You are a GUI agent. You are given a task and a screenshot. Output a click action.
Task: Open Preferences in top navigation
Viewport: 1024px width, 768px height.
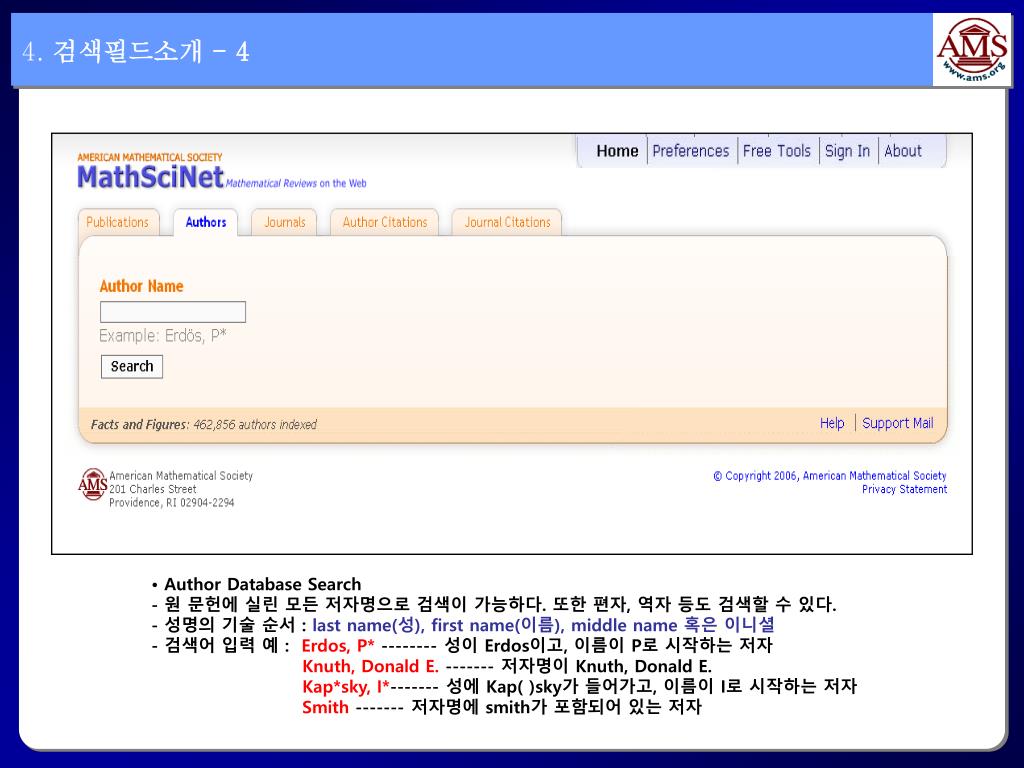point(690,151)
